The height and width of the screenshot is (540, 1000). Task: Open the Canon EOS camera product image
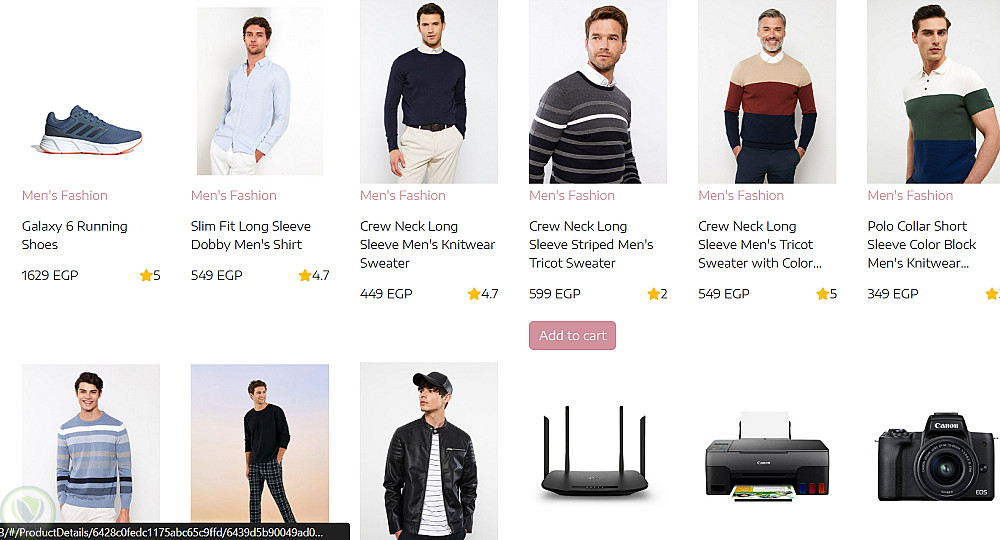pyautogui.click(x=935, y=455)
